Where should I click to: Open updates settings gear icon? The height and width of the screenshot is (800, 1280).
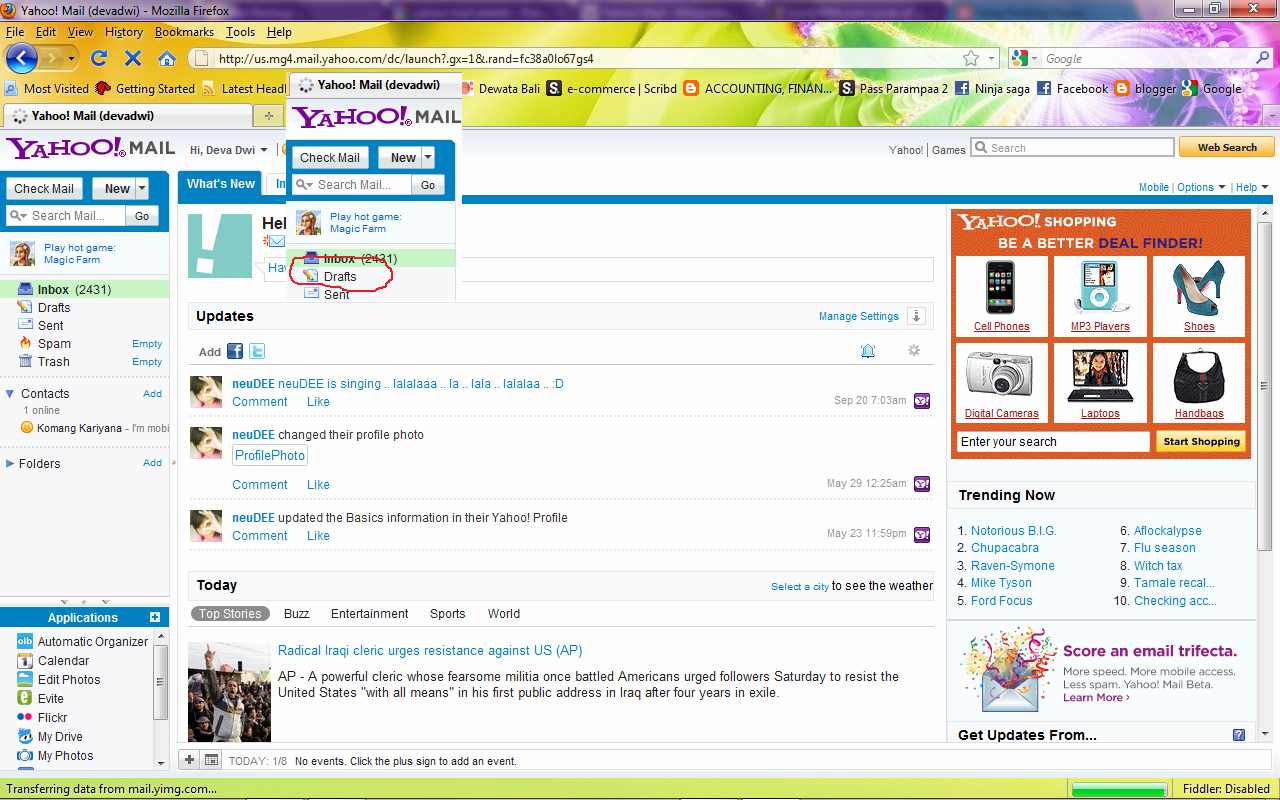pyautogui.click(x=913, y=350)
